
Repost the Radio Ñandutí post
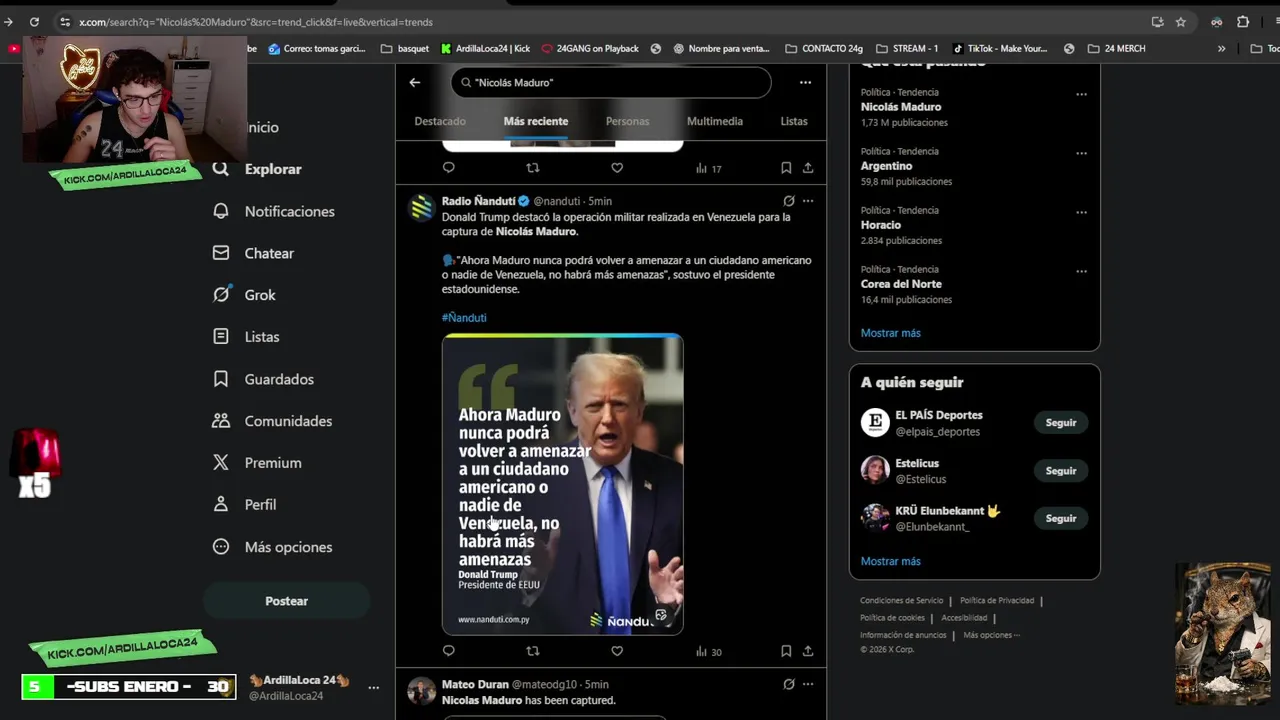click(532, 651)
